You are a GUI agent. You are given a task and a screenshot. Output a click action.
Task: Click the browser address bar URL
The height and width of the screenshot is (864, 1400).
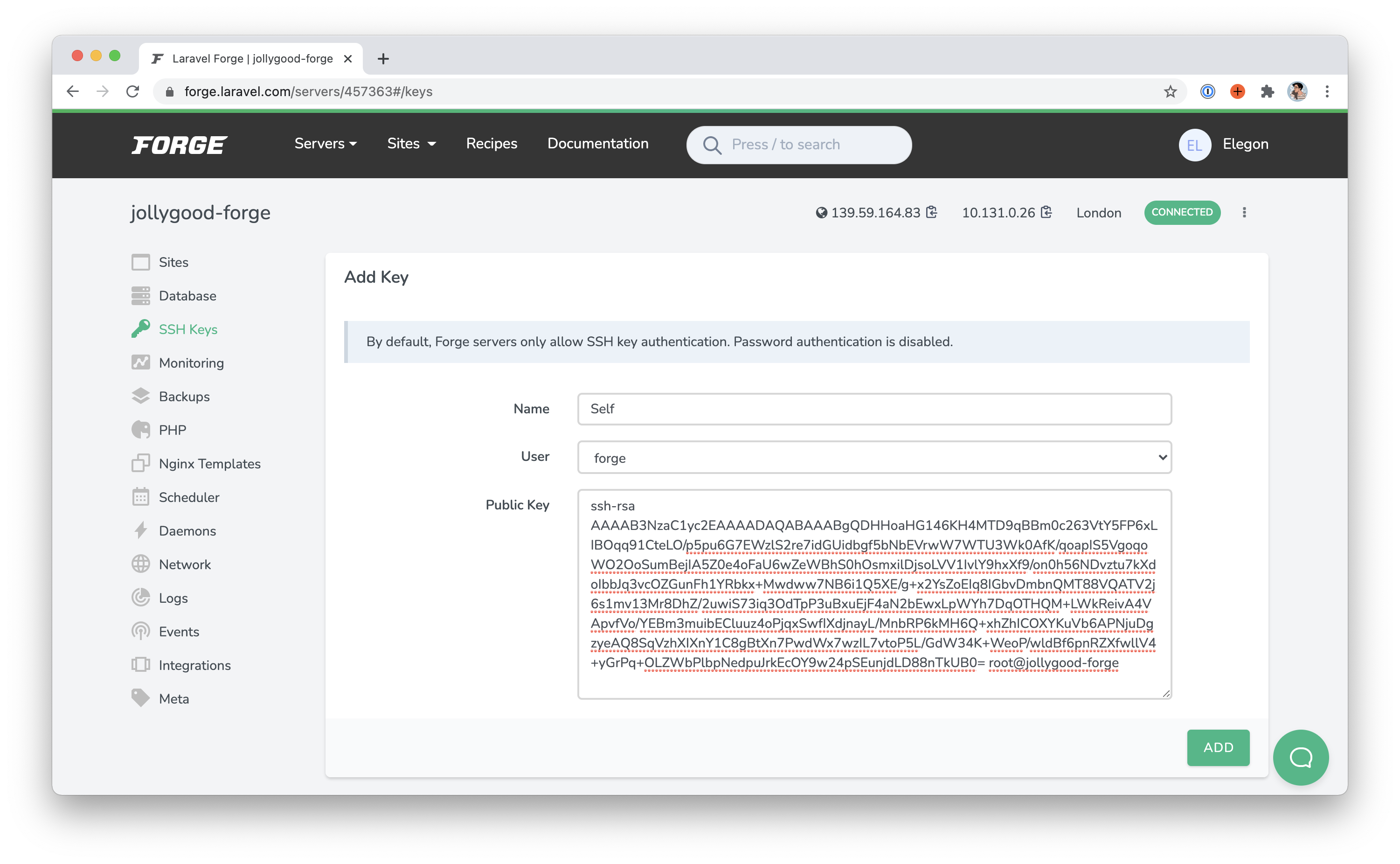click(308, 91)
